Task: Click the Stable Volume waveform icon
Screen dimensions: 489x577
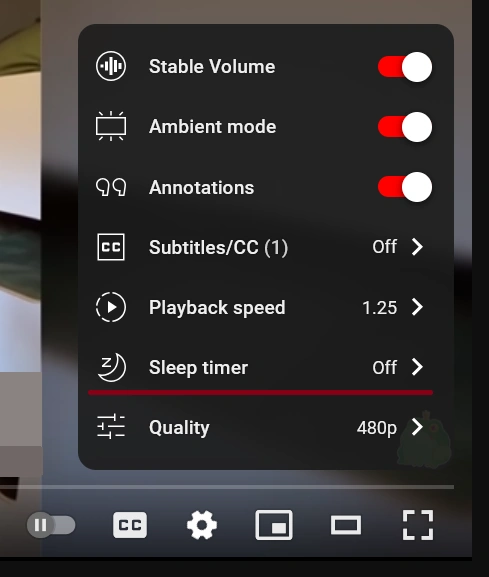Action: tap(111, 67)
